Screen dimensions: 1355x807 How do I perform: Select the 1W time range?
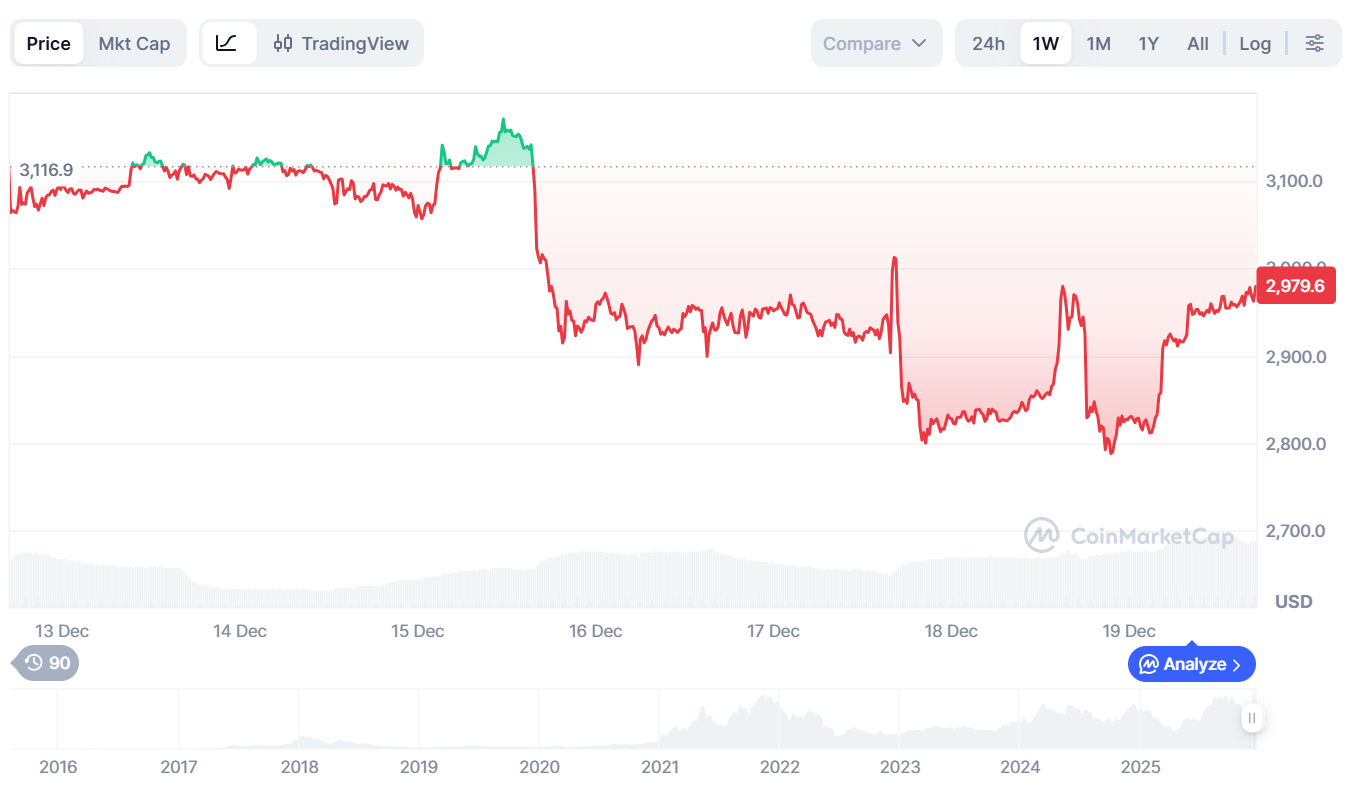coord(1046,43)
